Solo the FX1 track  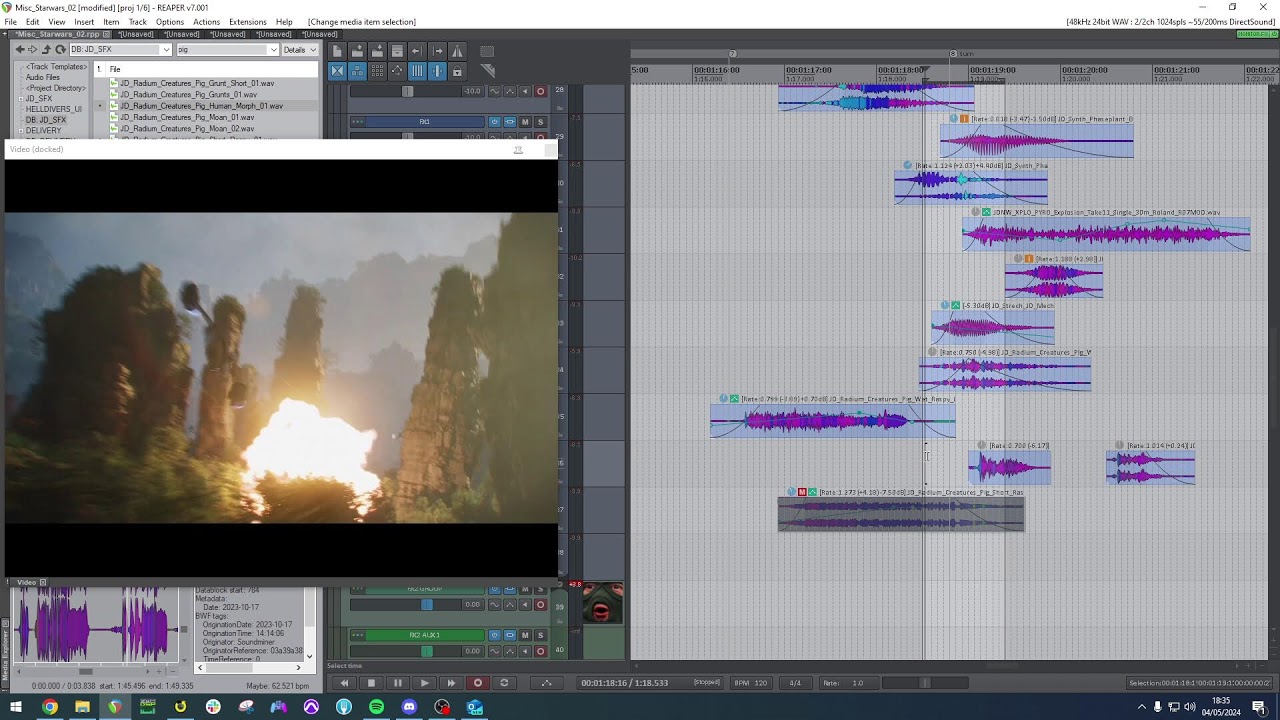pyautogui.click(x=540, y=122)
